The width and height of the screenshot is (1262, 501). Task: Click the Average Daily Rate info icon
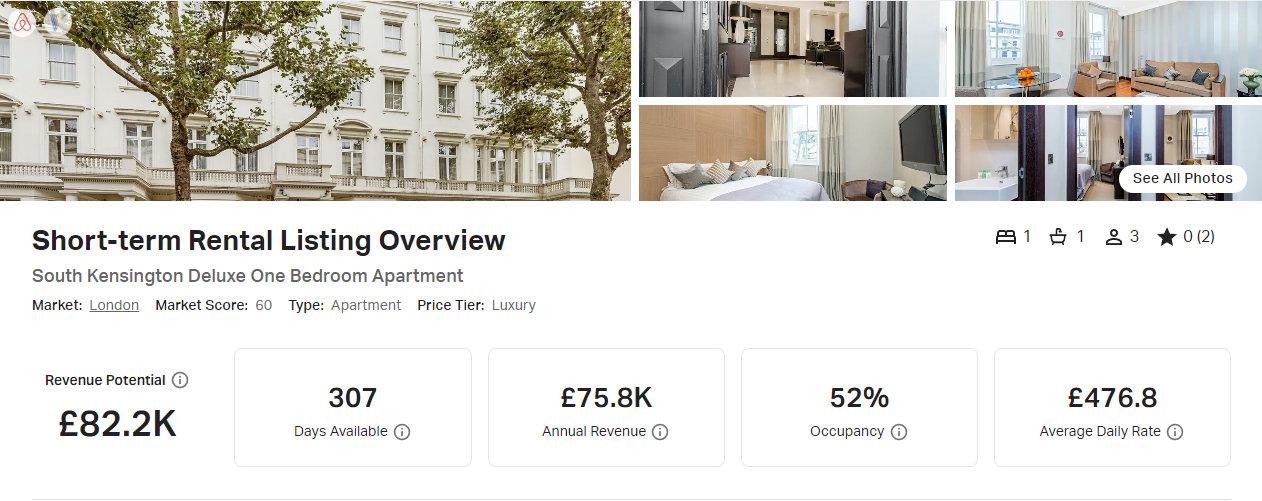pyautogui.click(x=1175, y=432)
